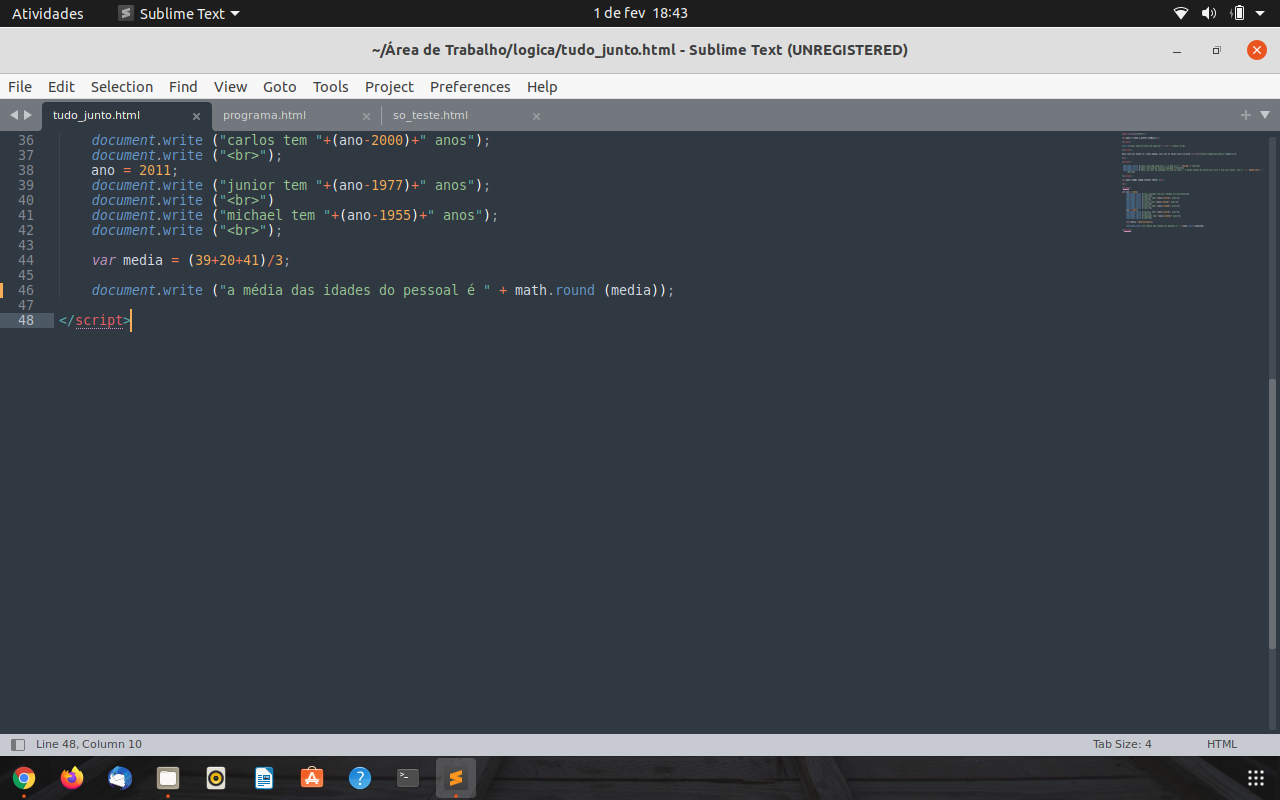The height and width of the screenshot is (800, 1280).
Task: Open the Selection menu
Action: (122, 87)
